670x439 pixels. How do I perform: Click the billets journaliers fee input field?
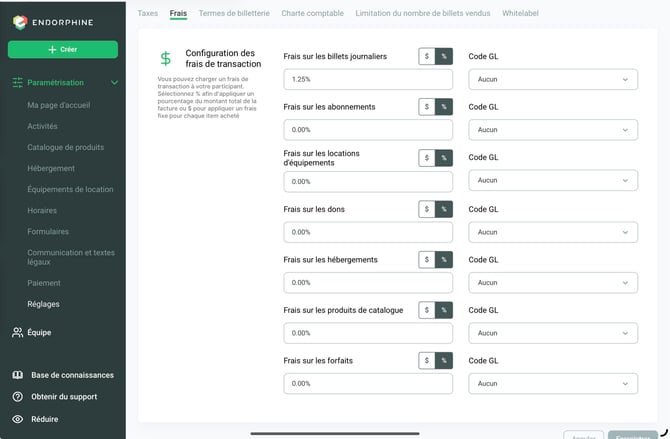coord(368,80)
